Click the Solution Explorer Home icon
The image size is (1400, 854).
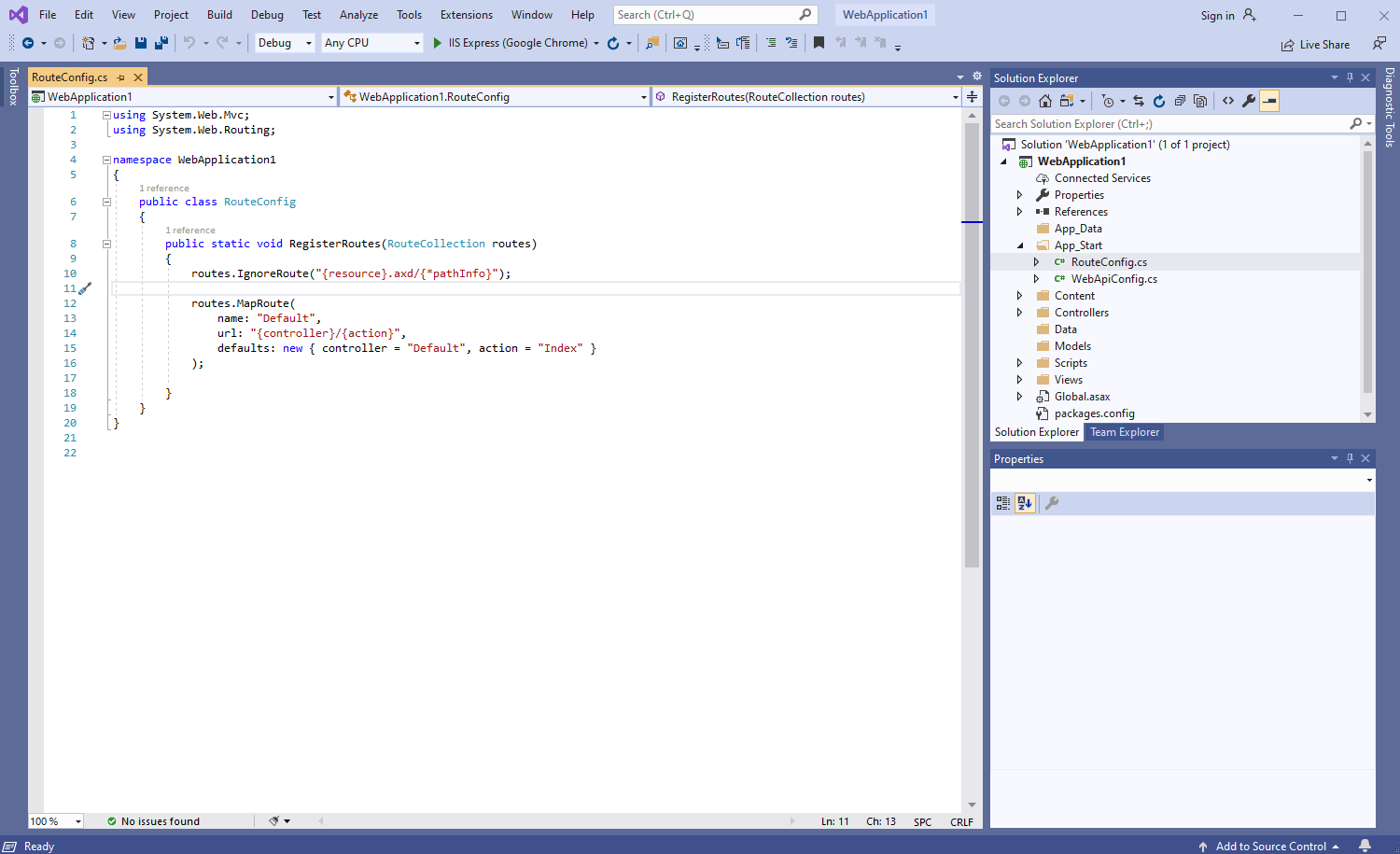[x=1045, y=101]
